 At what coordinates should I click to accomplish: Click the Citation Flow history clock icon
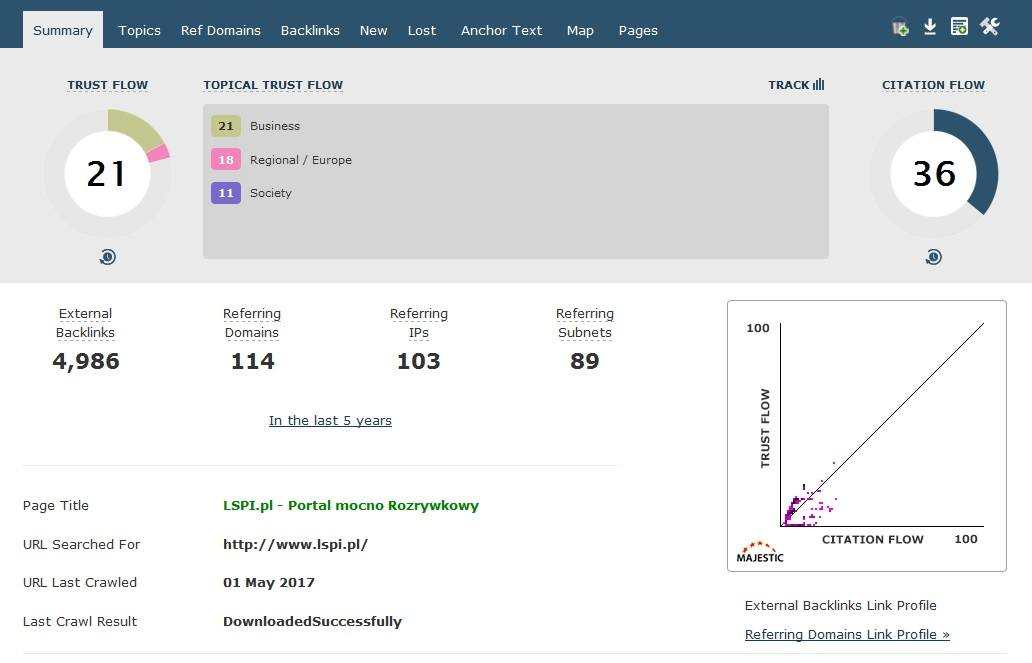tap(933, 257)
